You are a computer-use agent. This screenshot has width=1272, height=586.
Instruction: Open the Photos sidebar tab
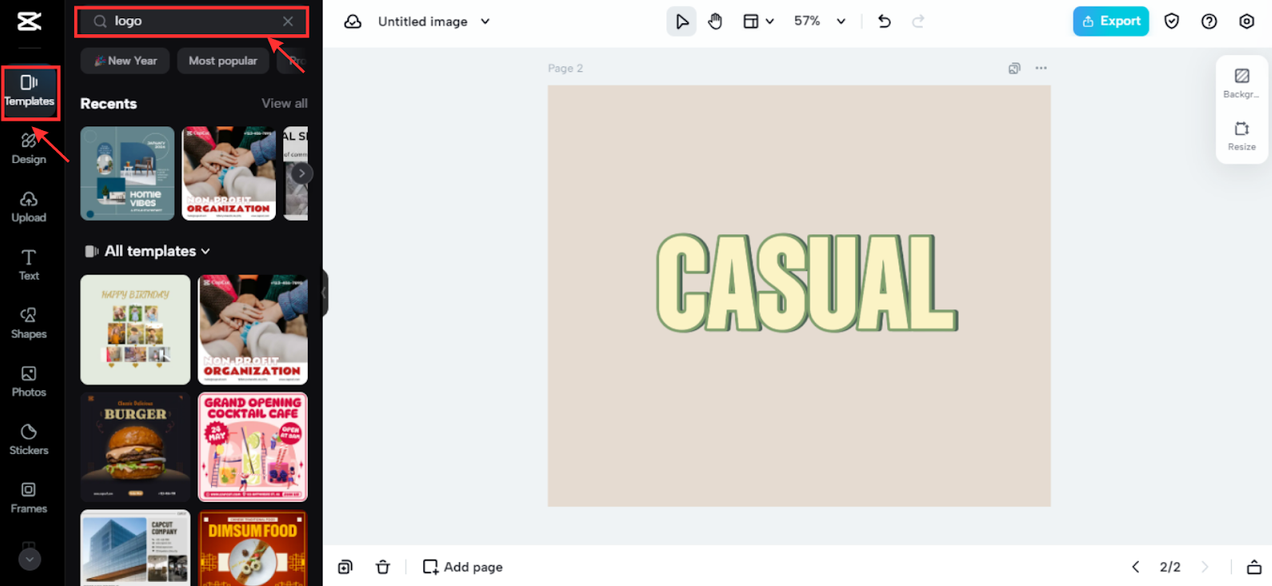pyautogui.click(x=29, y=381)
